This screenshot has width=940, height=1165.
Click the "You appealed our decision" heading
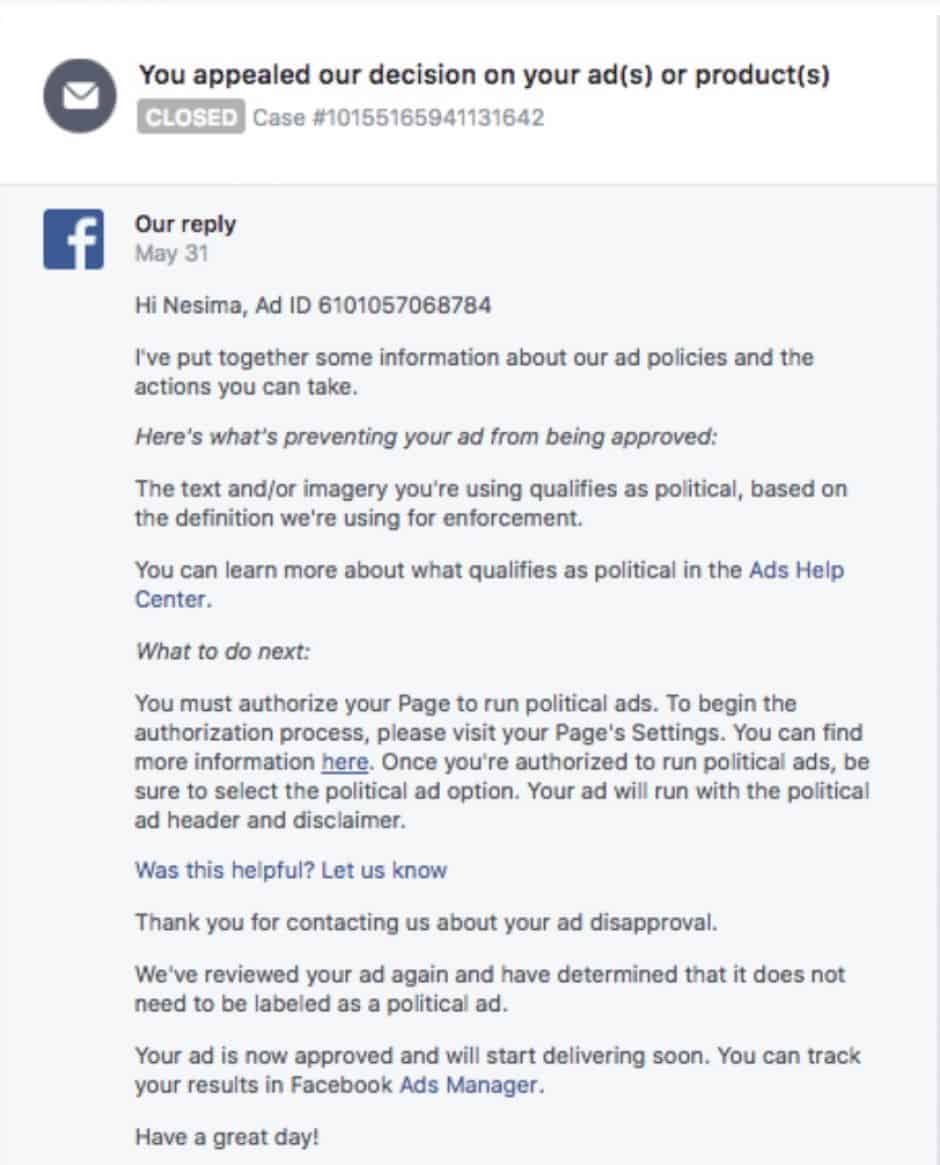484,75
